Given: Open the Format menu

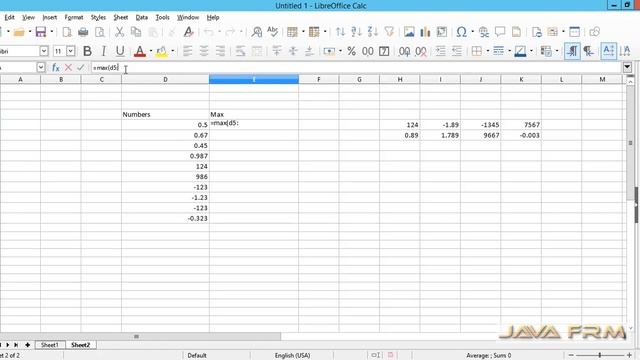Looking at the screenshot, I should coord(74,17).
